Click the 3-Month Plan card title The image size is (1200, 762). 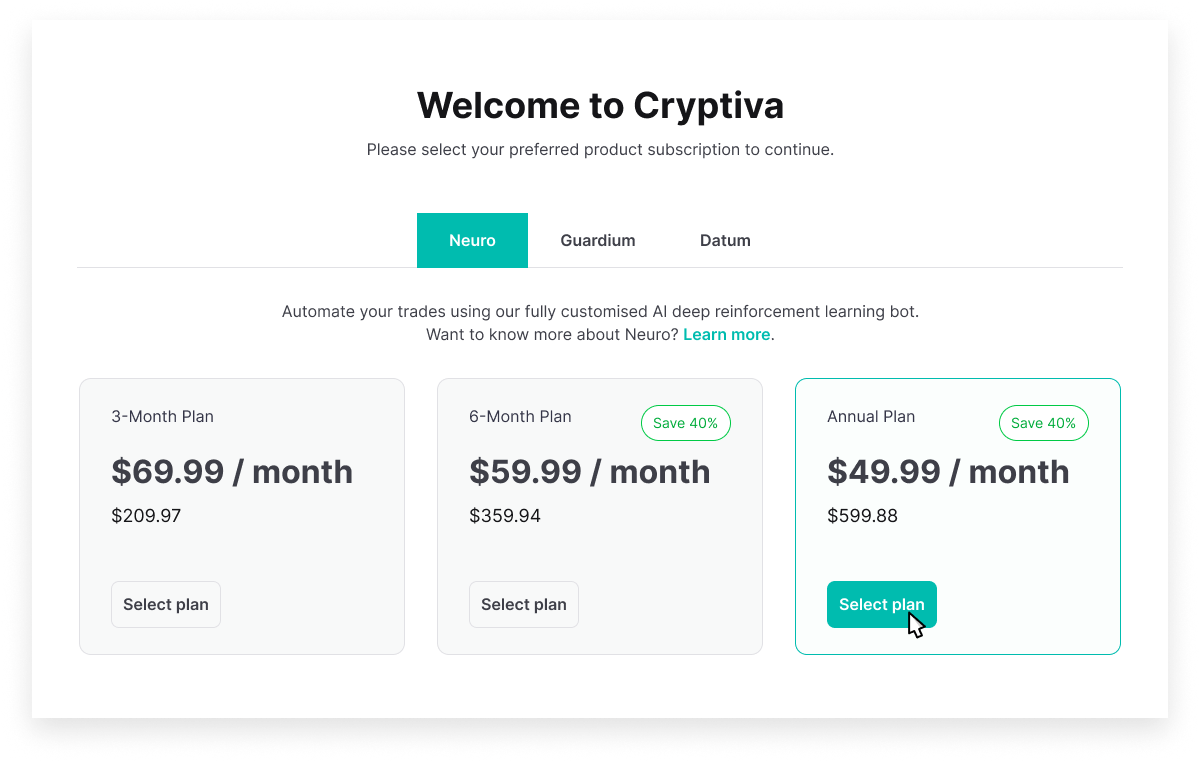pos(162,417)
